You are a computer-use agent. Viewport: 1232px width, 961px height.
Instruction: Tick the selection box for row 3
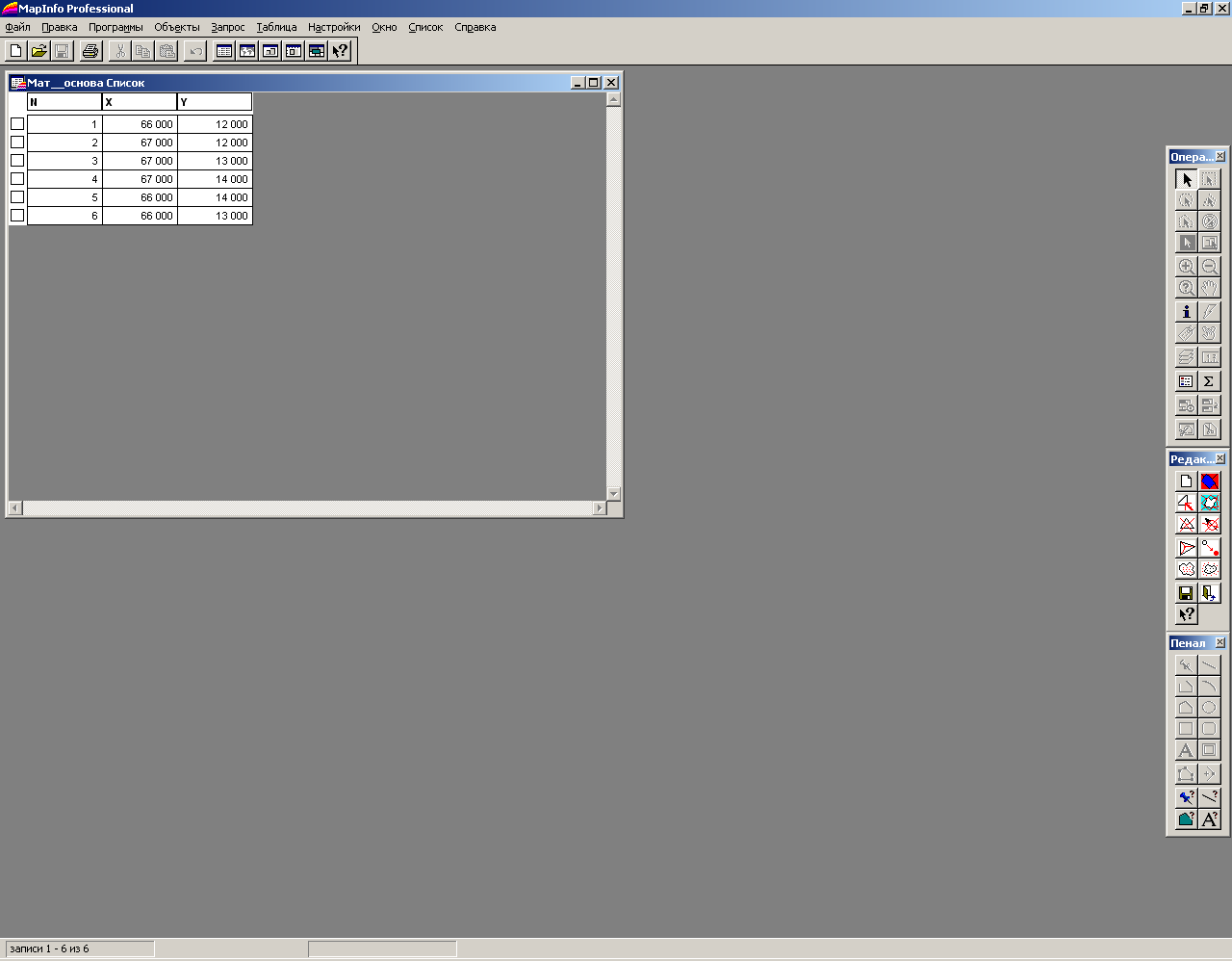click(x=17, y=161)
